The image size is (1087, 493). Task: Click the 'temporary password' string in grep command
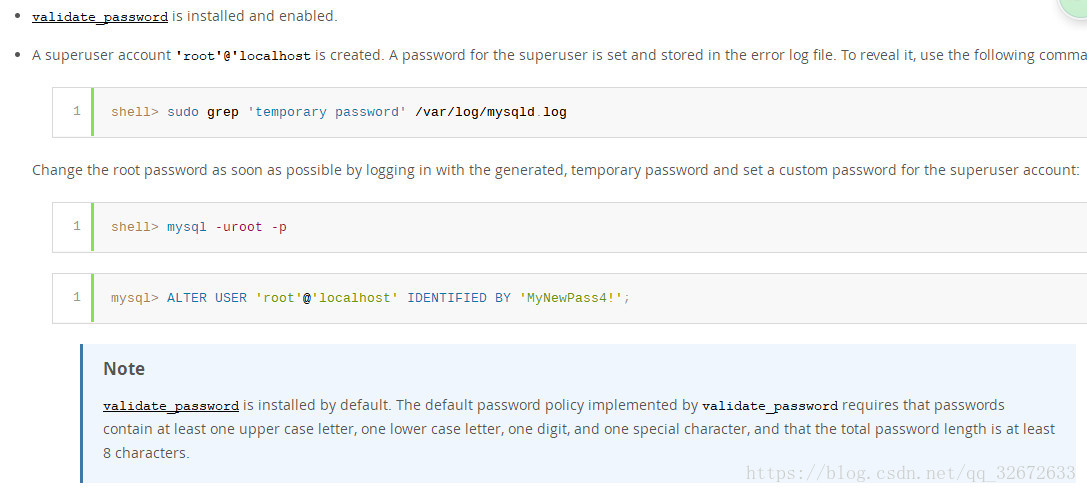click(x=326, y=112)
